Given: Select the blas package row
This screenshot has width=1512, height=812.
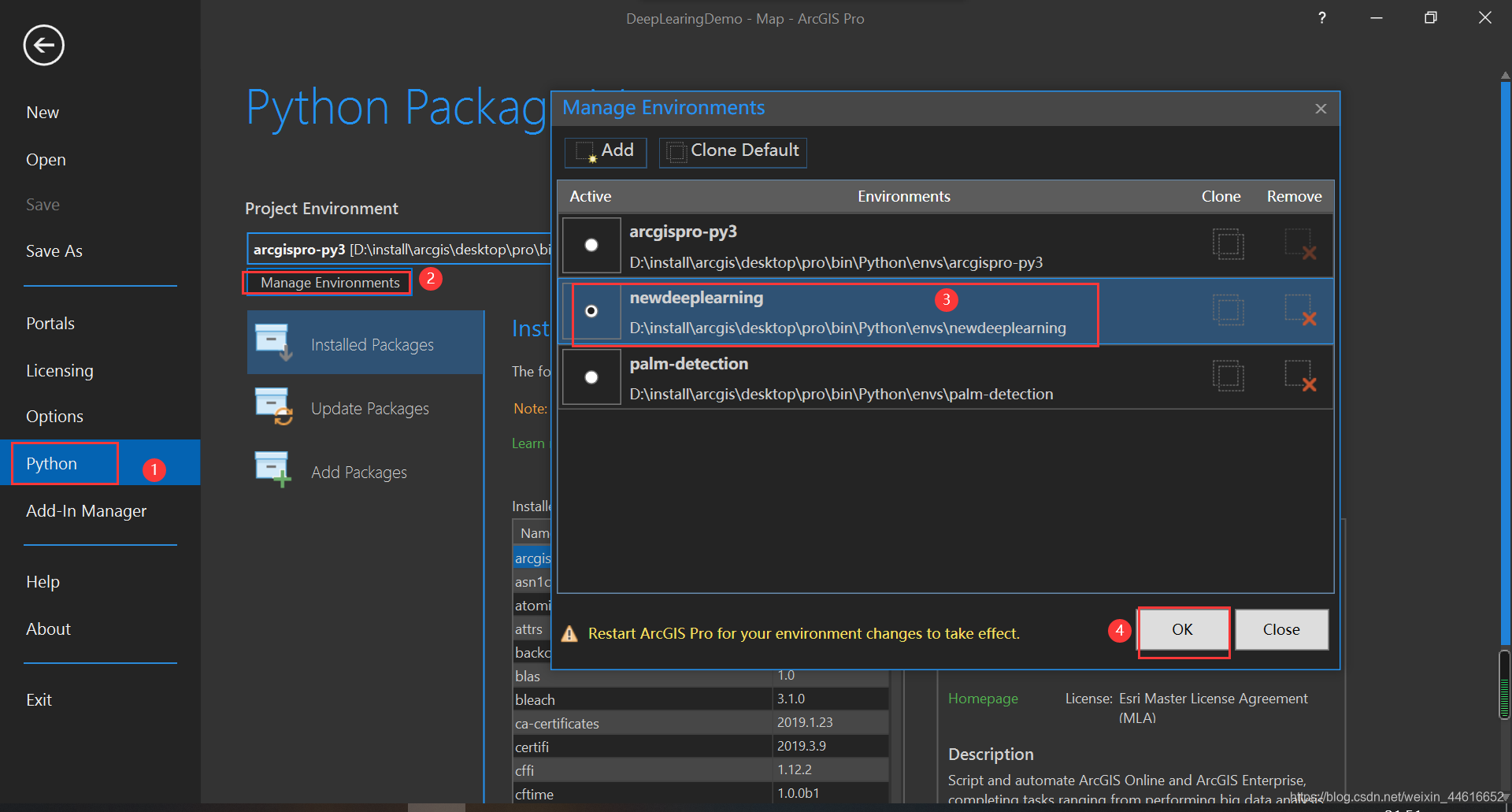Looking at the screenshot, I should click(x=700, y=676).
